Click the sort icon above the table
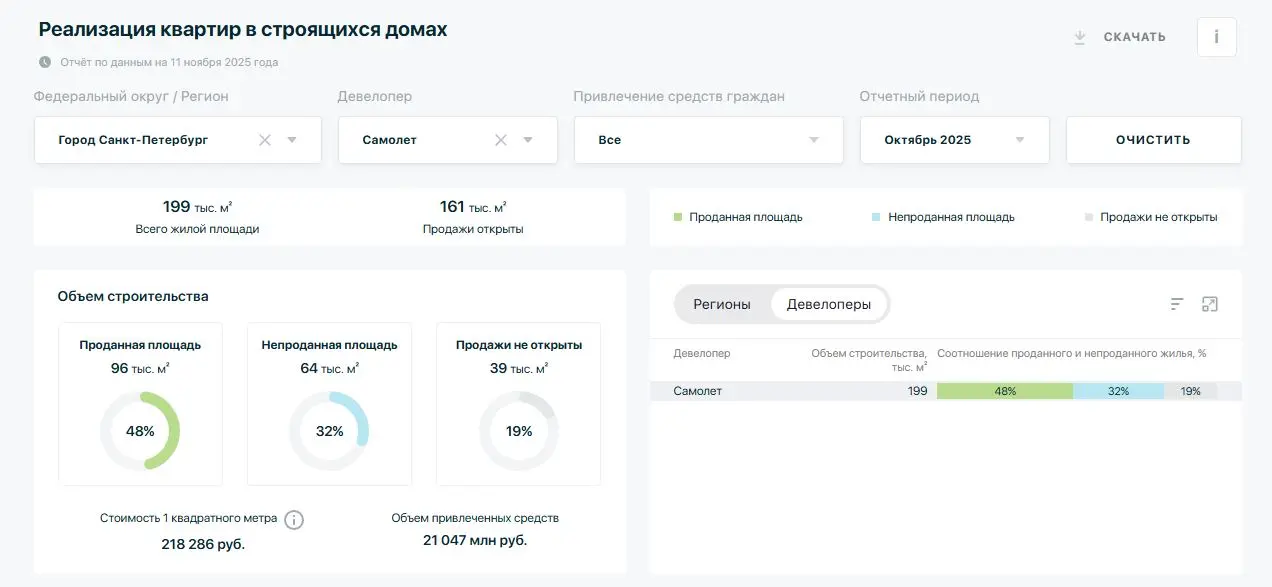 [1177, 304]
